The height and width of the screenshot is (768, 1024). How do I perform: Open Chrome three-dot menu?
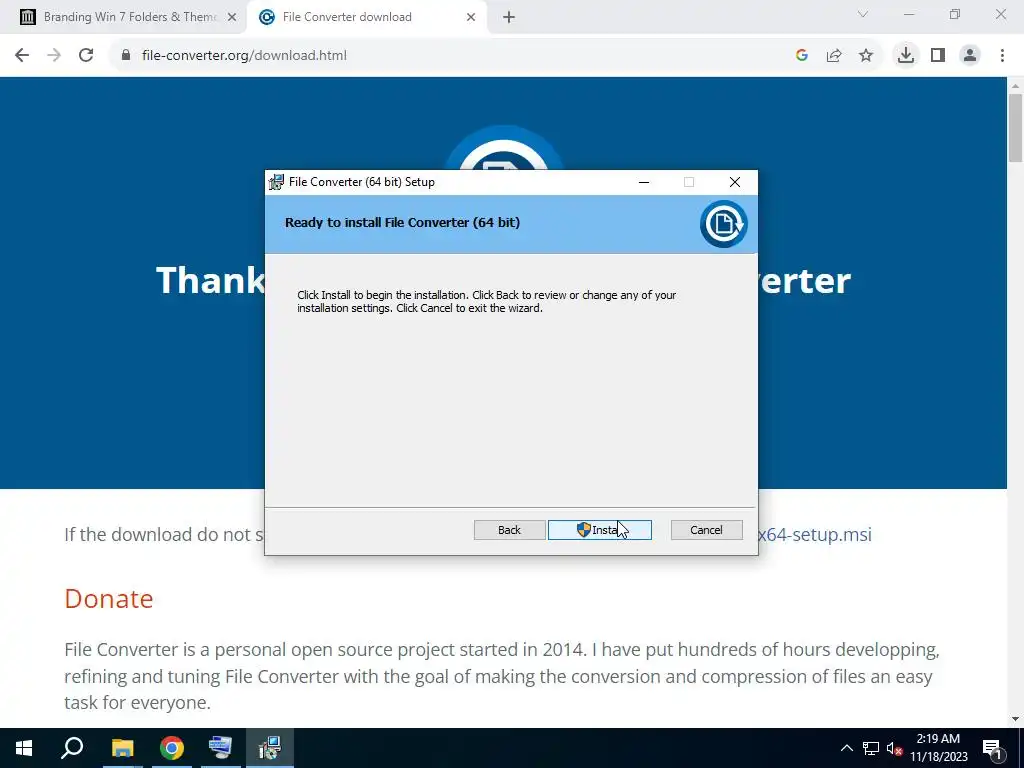[x=1002, y=56]
